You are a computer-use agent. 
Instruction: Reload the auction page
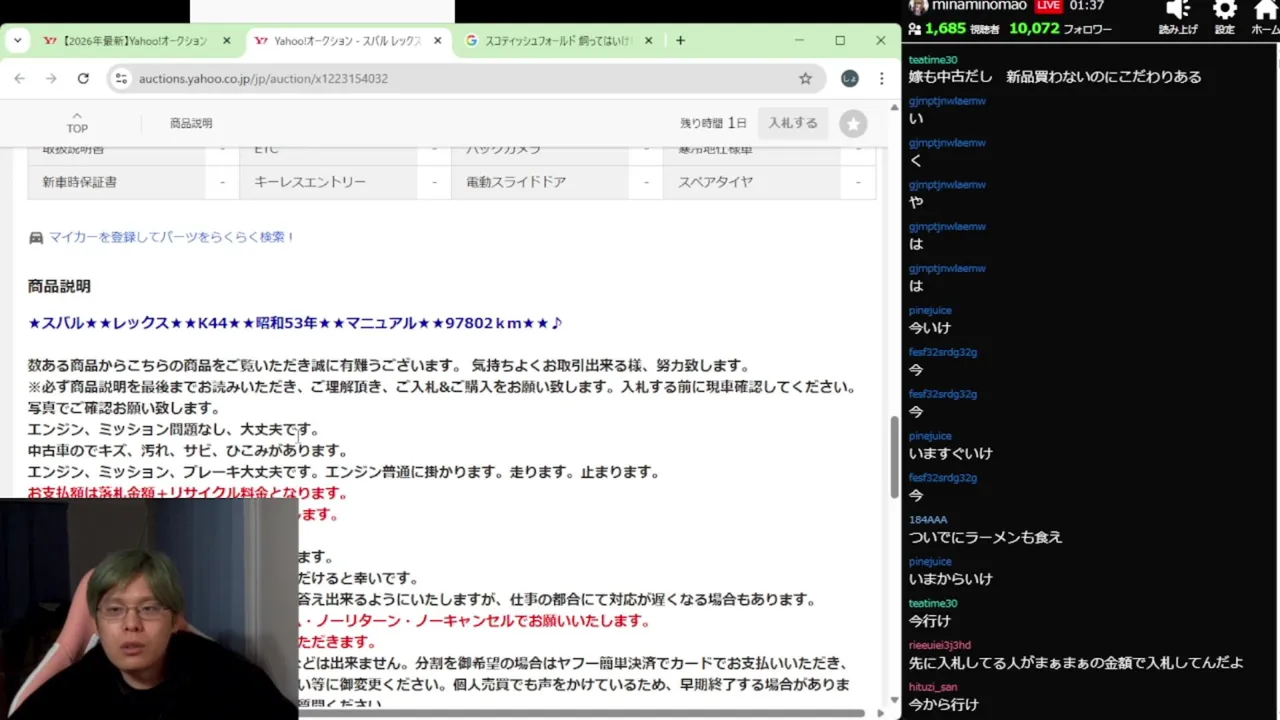(x=83, y=78)
